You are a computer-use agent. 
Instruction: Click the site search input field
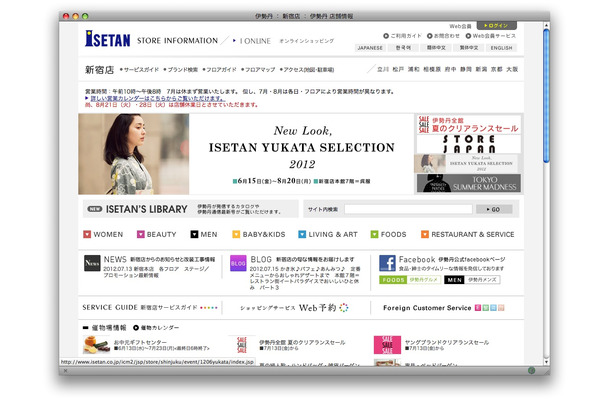pos(408,209)
